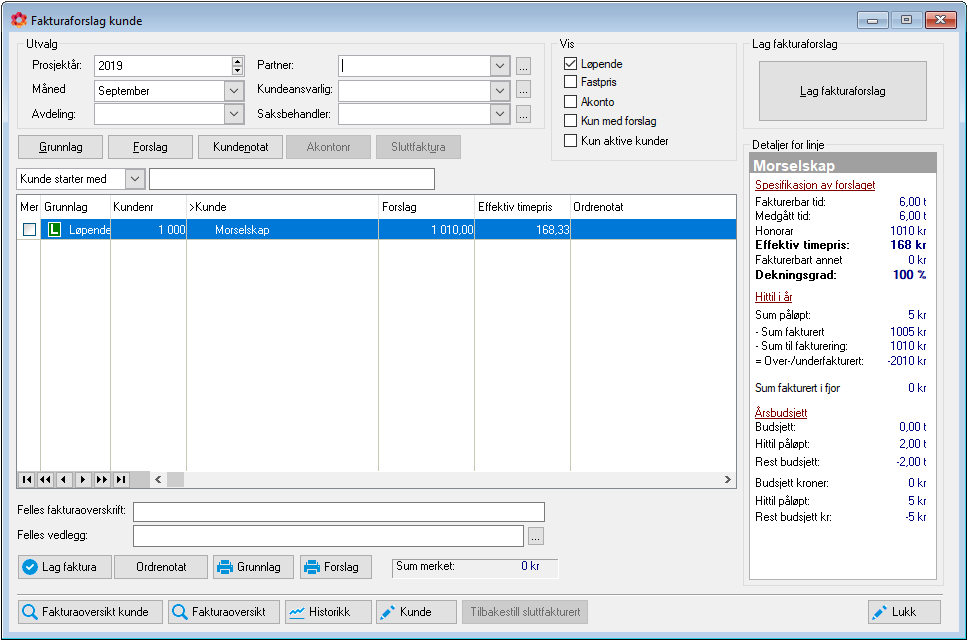This screenshot has height=641, width=967.
Task: Enable the Akonto checkbox
Action: [570, 101]
